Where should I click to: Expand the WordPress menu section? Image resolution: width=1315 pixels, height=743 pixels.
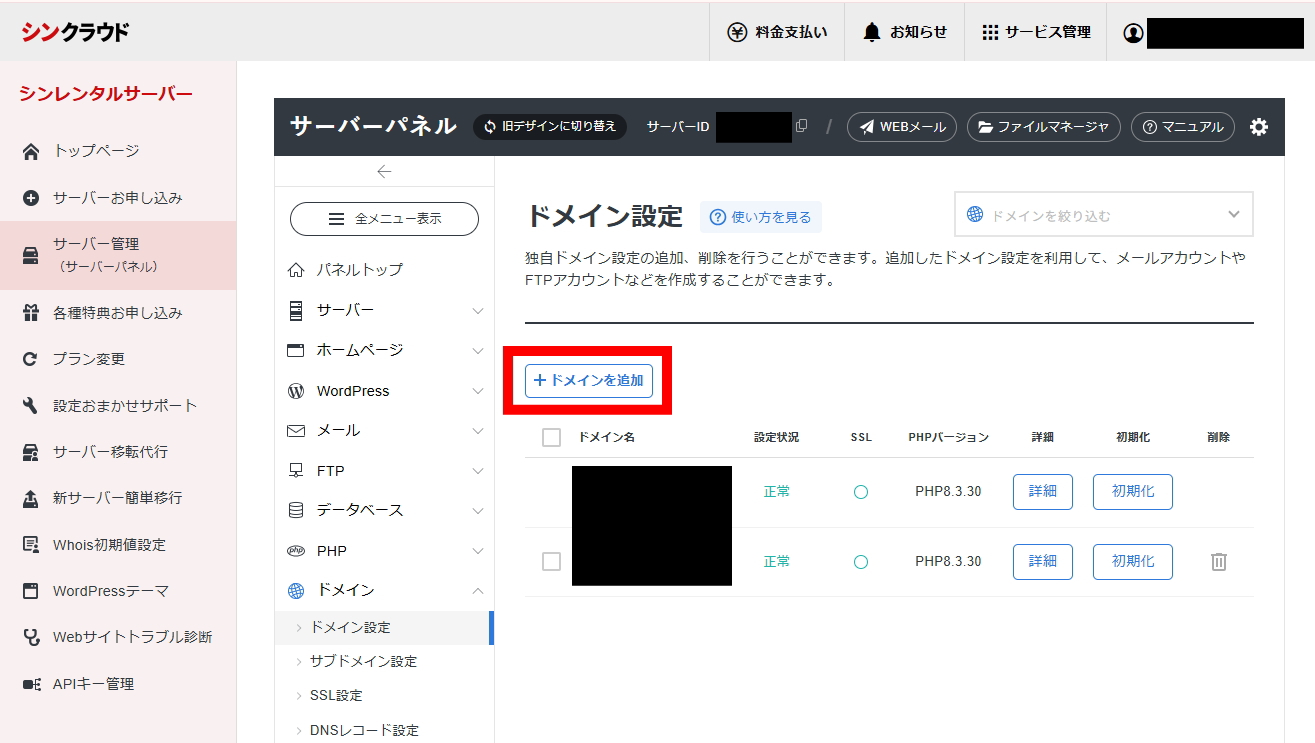tap(385, 391)
